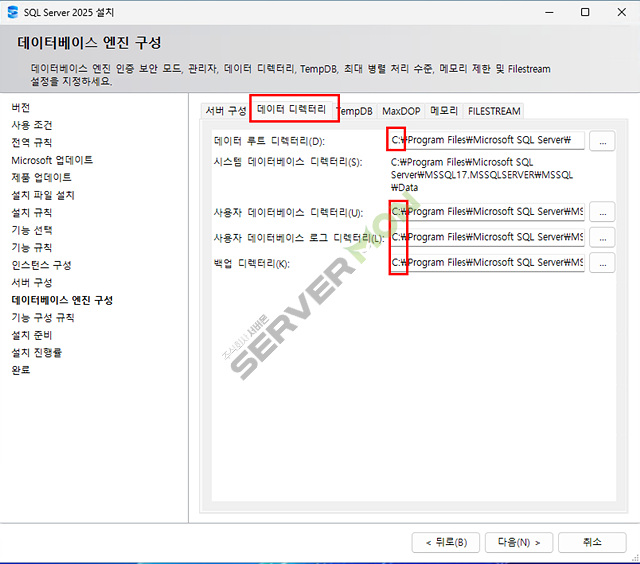Click the 데이터베이스 엔진 구성 step in sidebar
This screenshot has width=640, height=564.
point(62,300)
